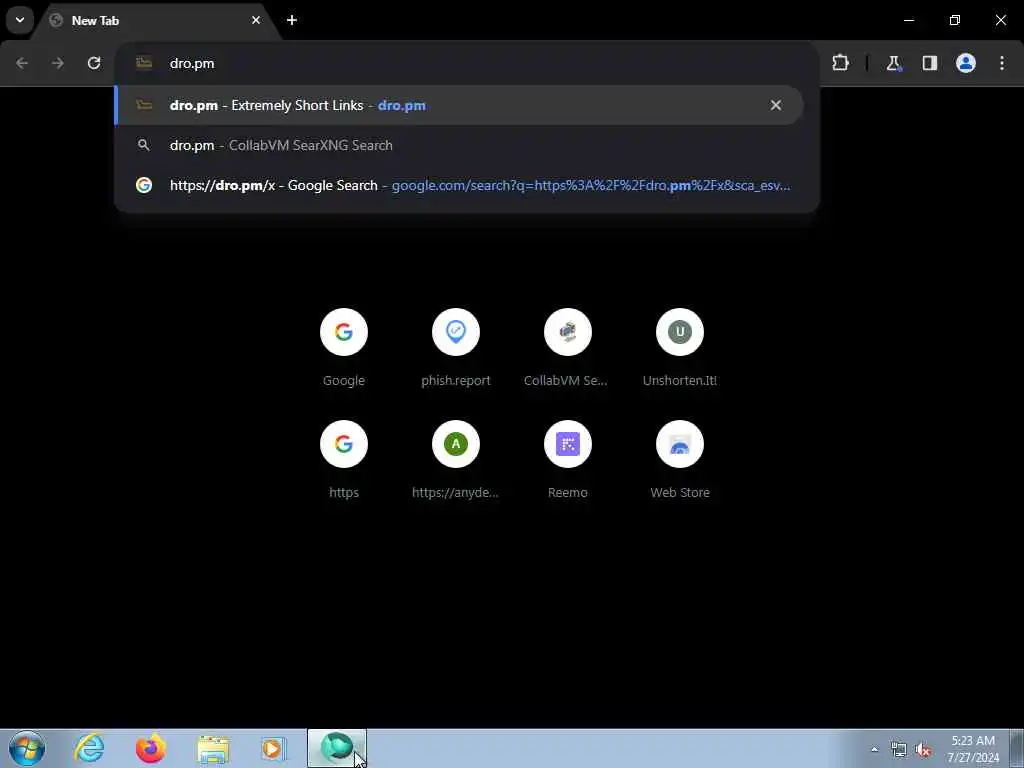Select the New Tab tab
This screenshot has width=1024, height=768.
click(x=157, y=21)
